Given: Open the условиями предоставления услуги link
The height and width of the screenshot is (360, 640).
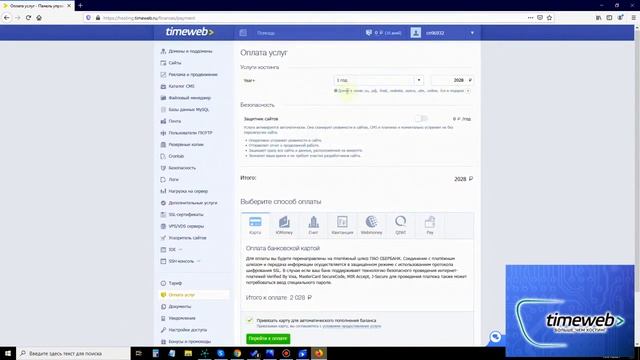Looking at the screenshot, I should [352, 326].
